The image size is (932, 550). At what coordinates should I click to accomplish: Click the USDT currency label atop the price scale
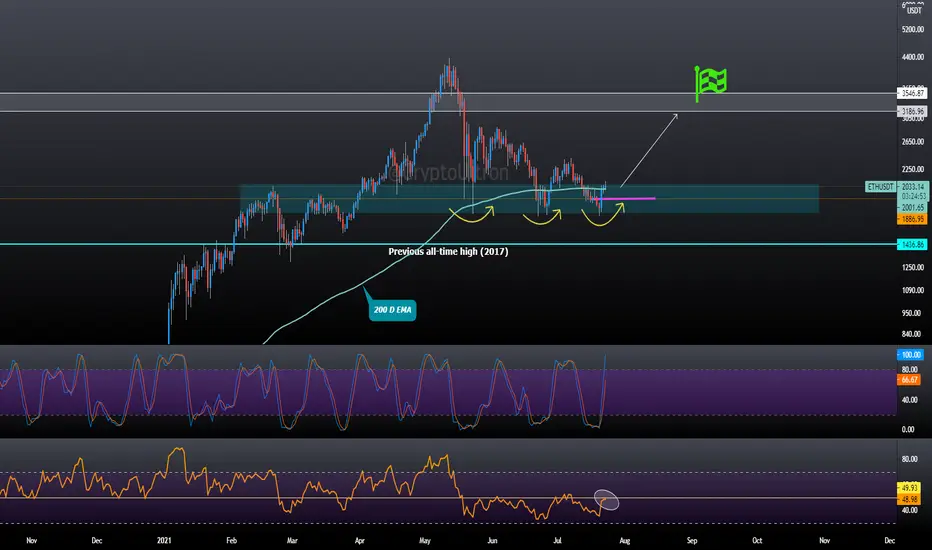point(914,10)
